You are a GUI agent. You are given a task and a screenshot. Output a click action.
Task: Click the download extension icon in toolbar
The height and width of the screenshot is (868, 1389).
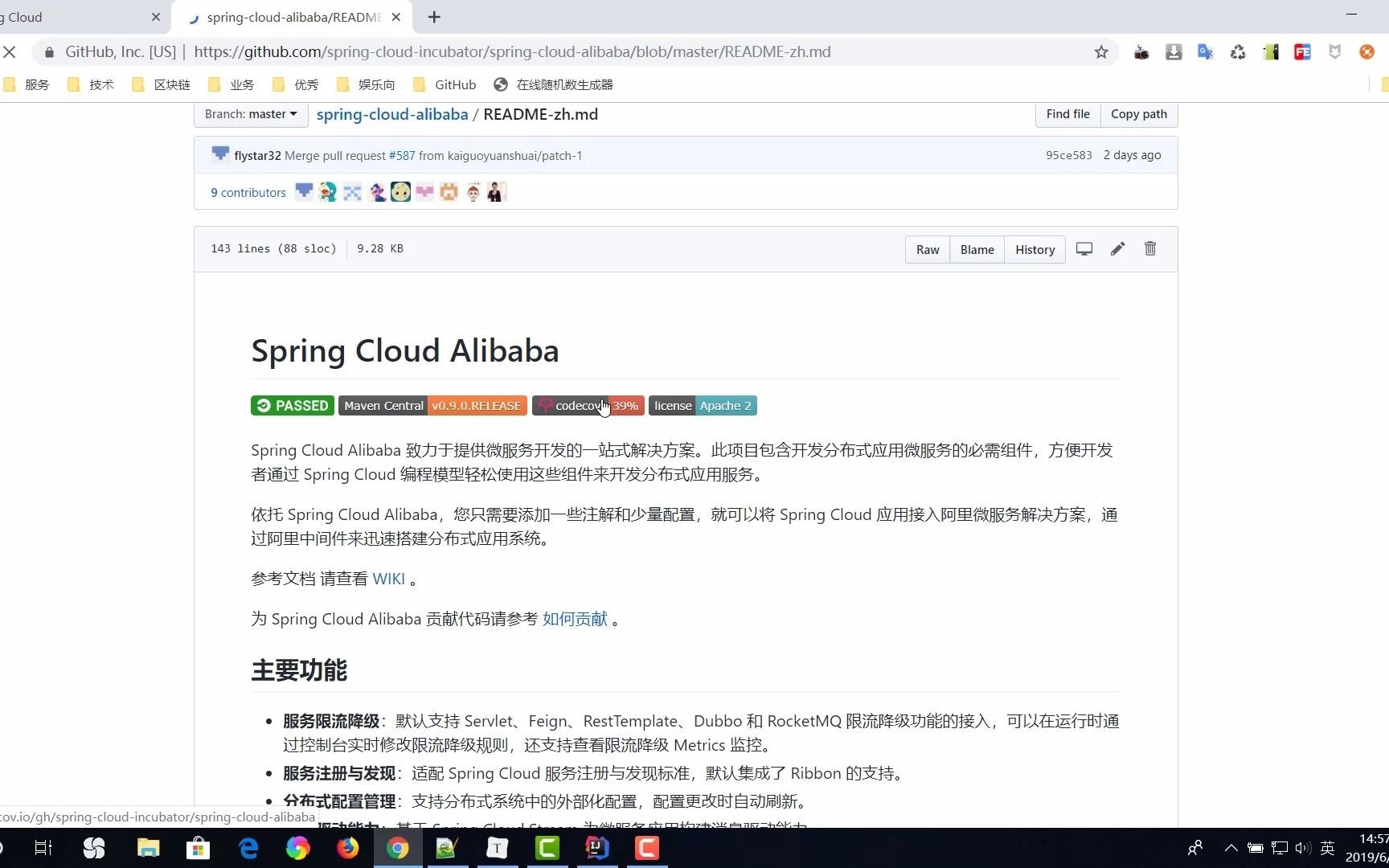1174,52
